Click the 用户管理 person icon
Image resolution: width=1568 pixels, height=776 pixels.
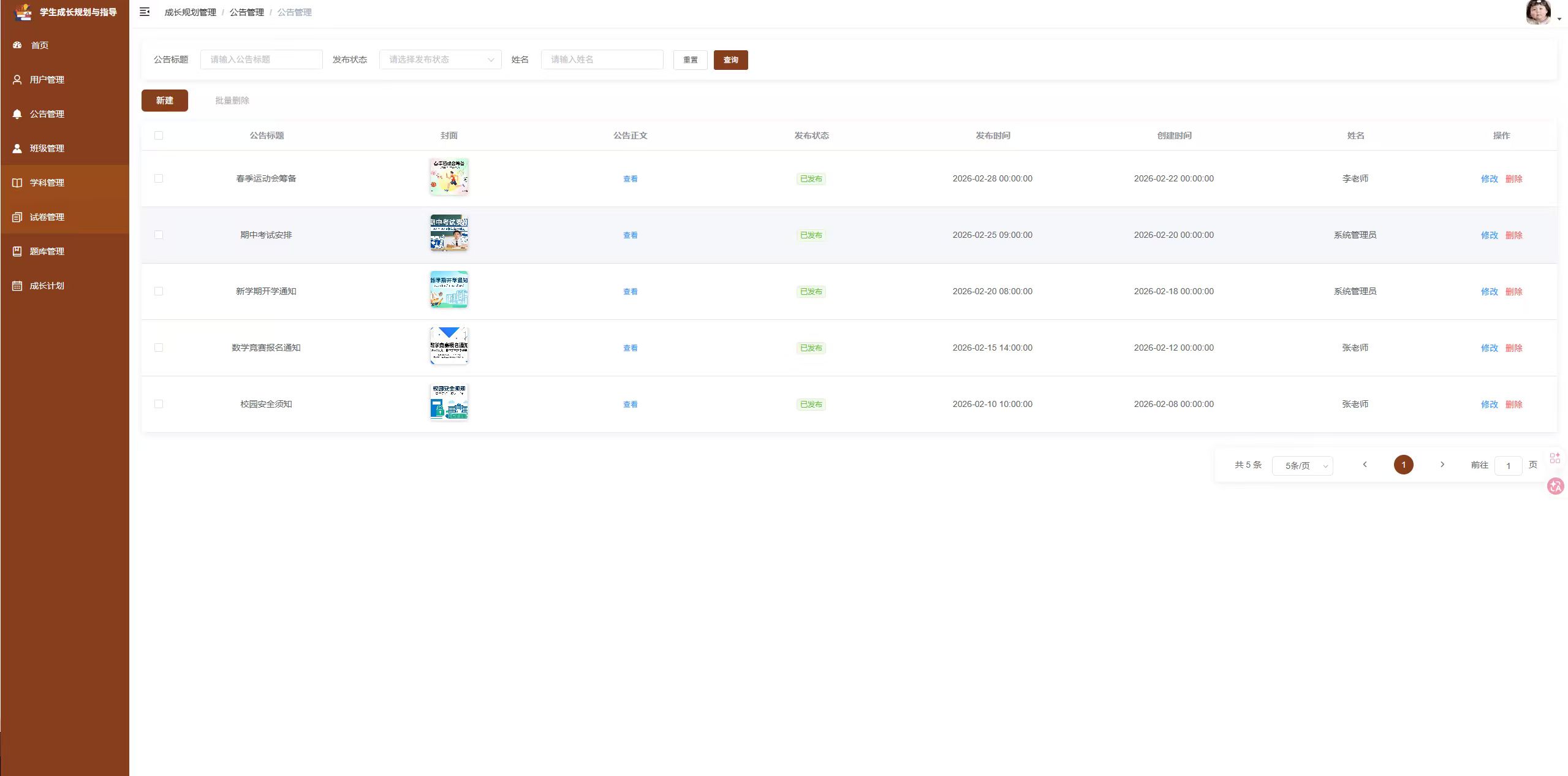(x=17, y=80)
